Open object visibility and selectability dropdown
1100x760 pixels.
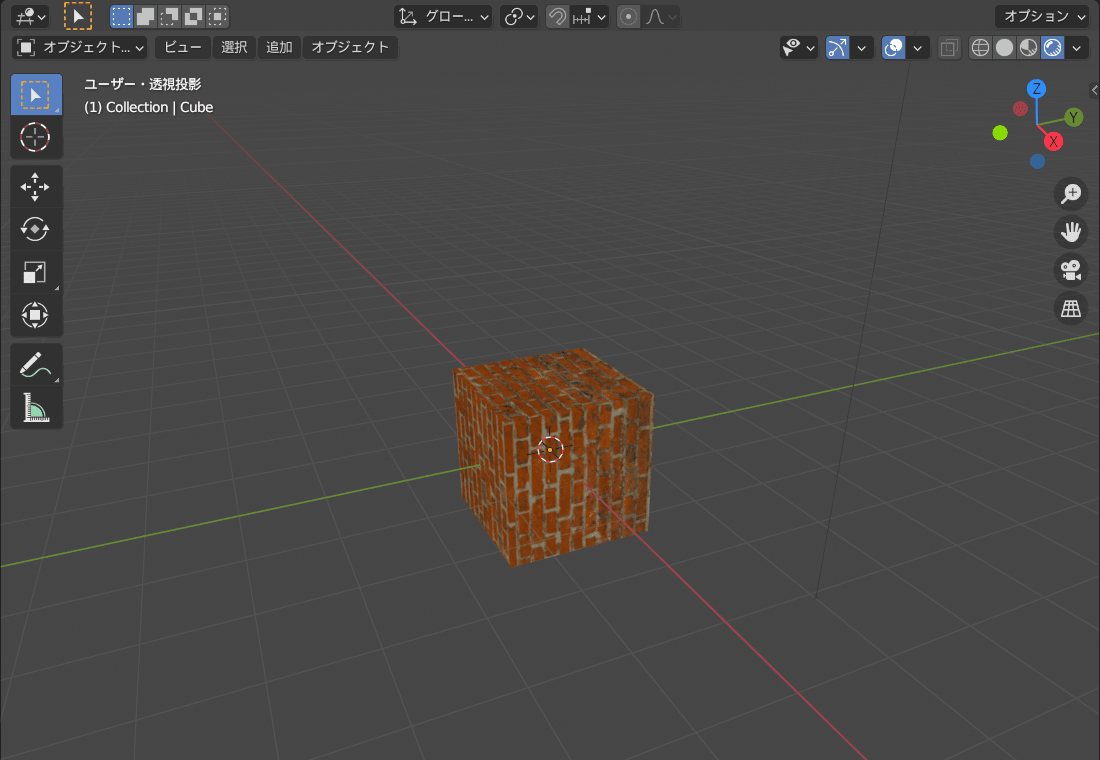[x=799, y=48]
